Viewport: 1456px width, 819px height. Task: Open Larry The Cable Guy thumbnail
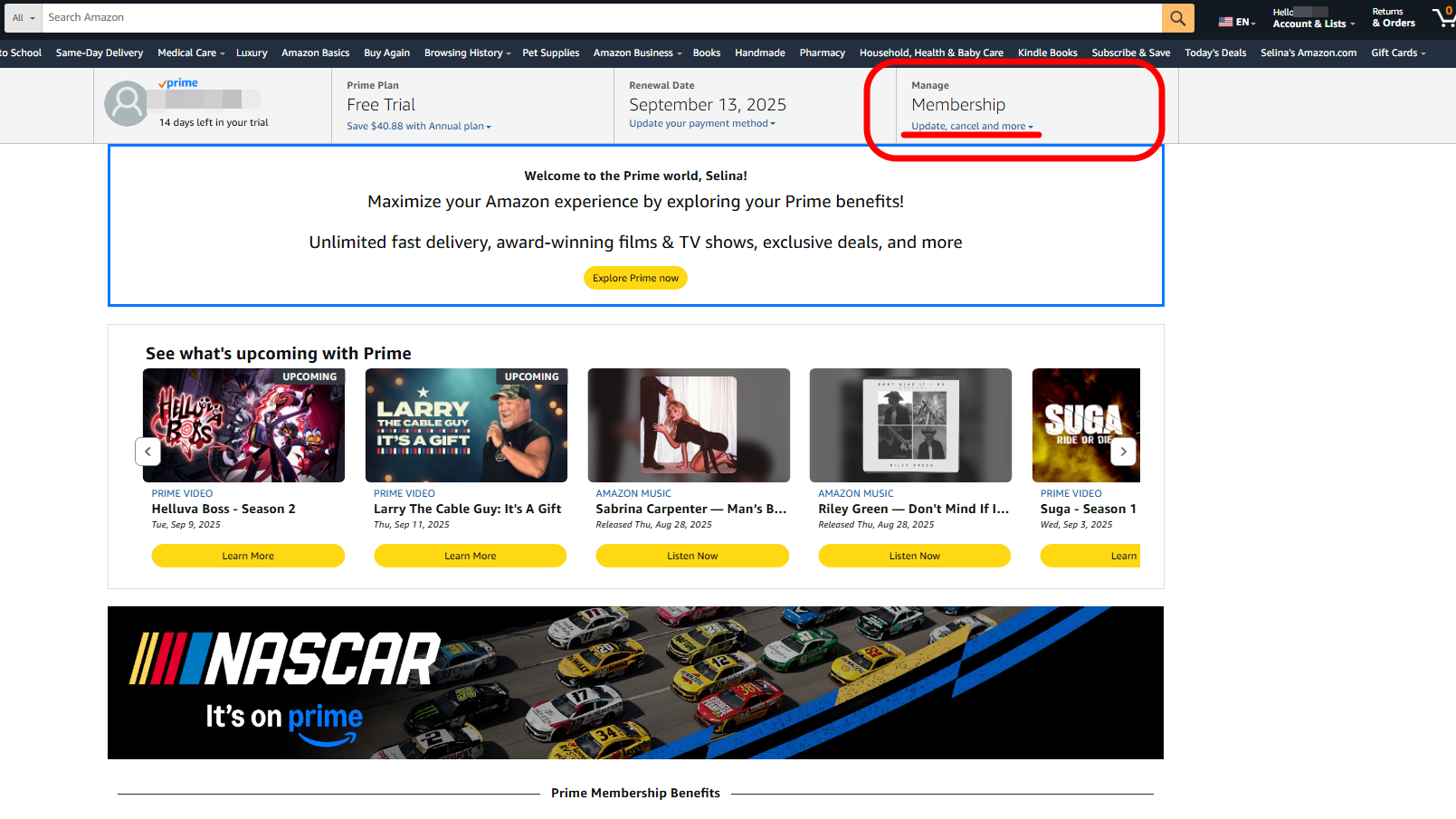tap(466, 425)
